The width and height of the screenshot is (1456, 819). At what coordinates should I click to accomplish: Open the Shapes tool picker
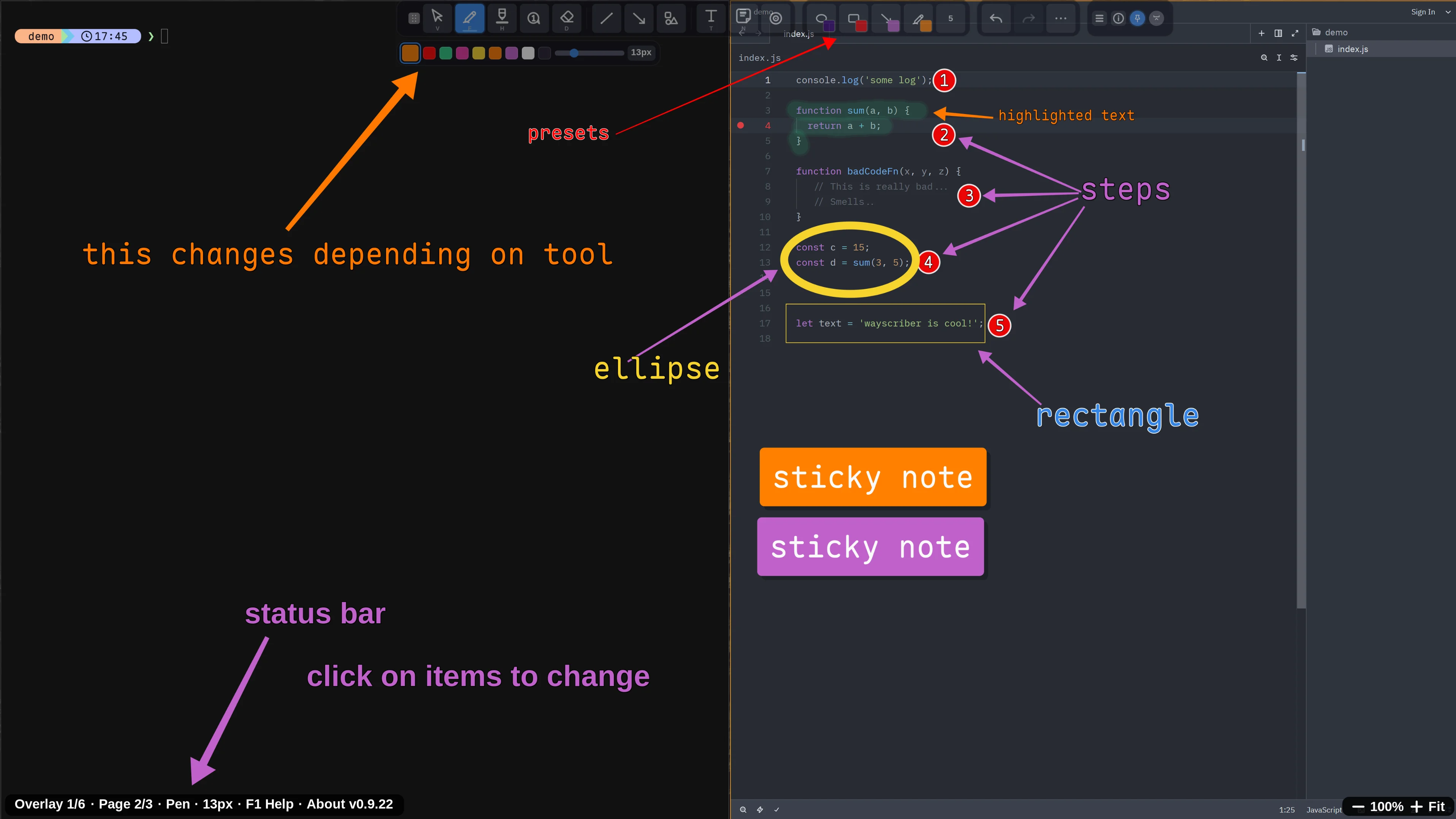pos(671,18)
